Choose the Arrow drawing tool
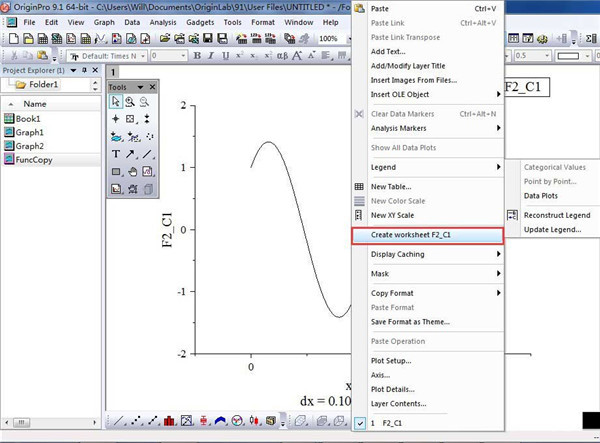 click(131, 154)
